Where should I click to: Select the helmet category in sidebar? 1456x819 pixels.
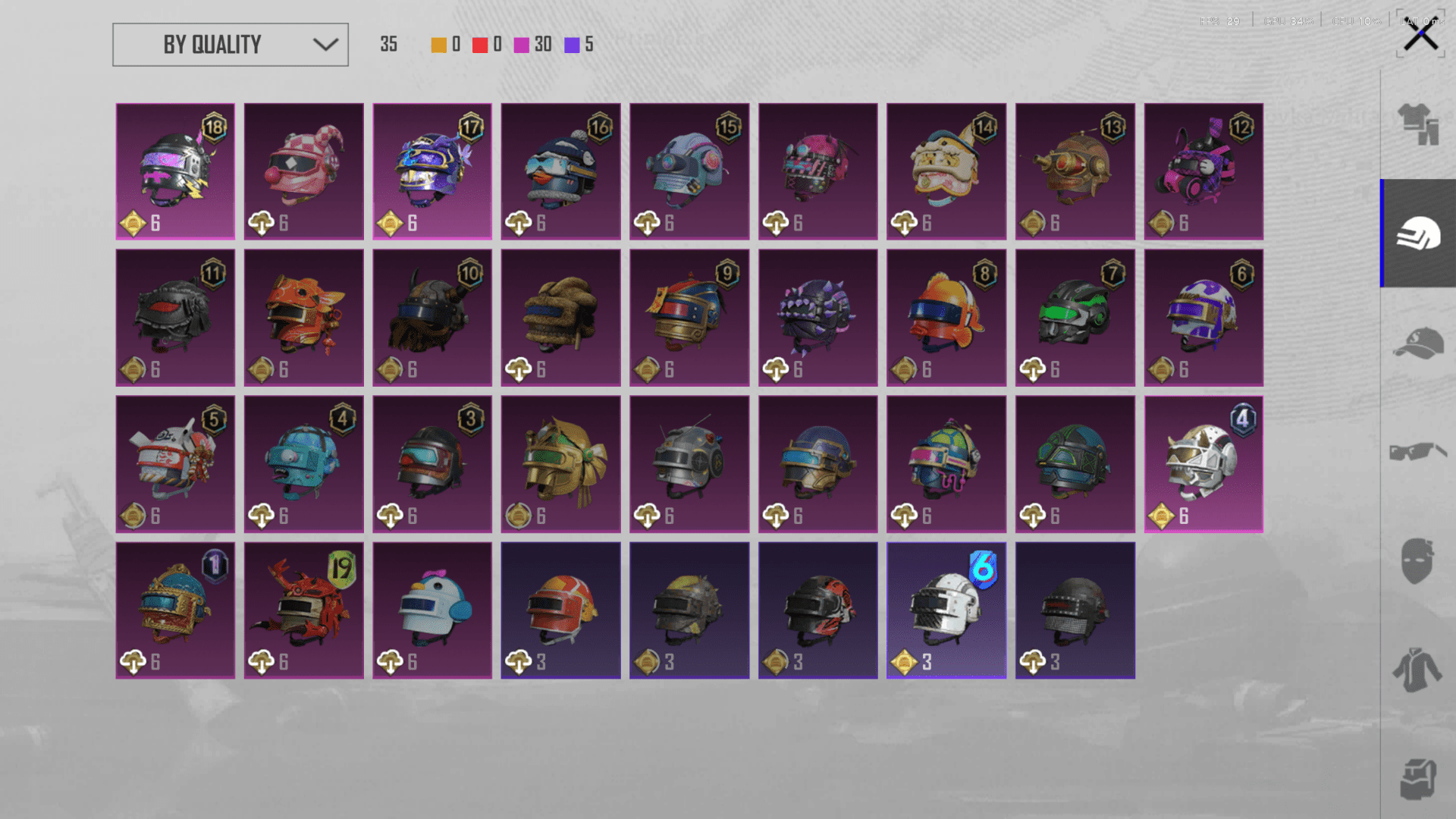[1418, 234]
